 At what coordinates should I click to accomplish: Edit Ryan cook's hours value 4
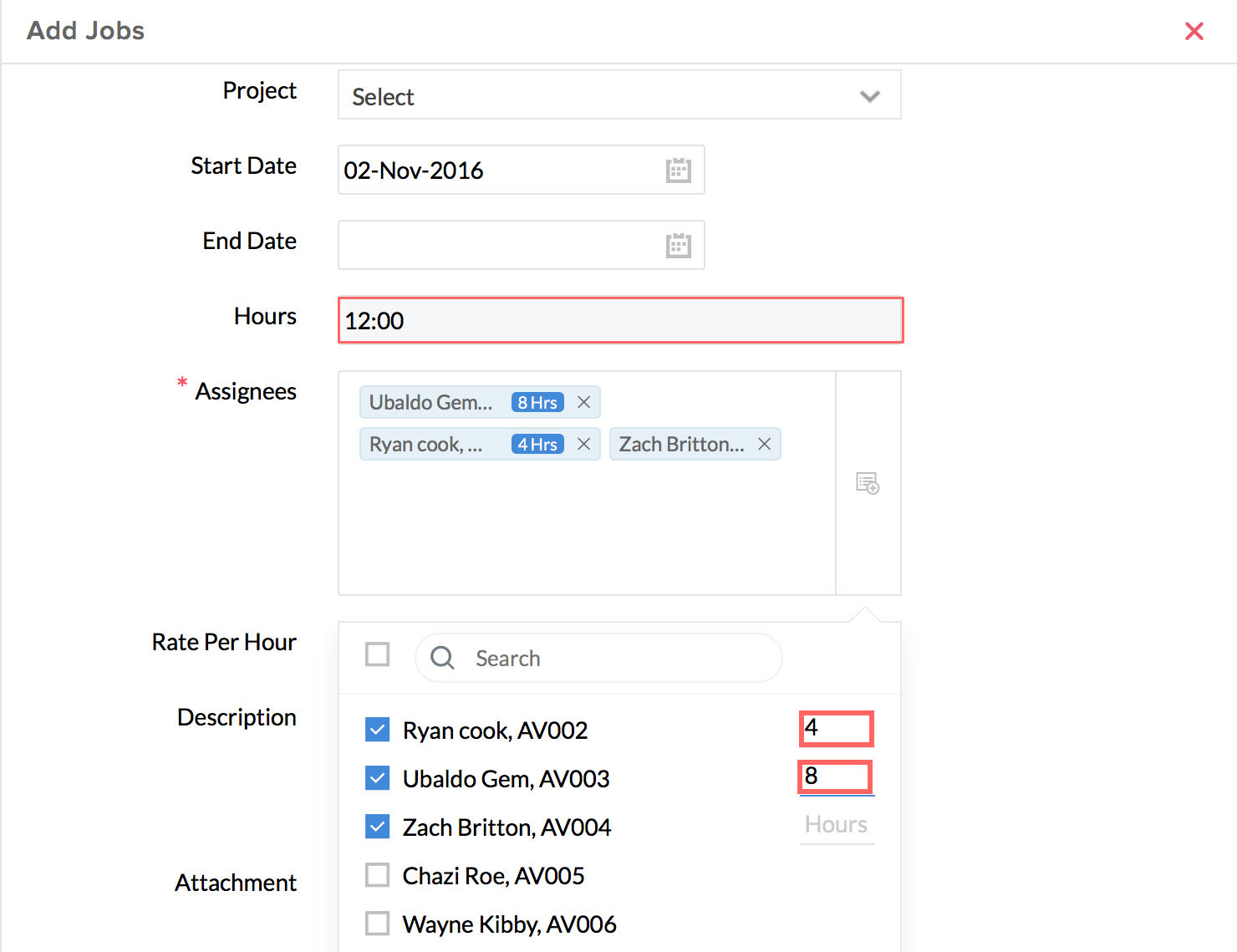(836, 729)
